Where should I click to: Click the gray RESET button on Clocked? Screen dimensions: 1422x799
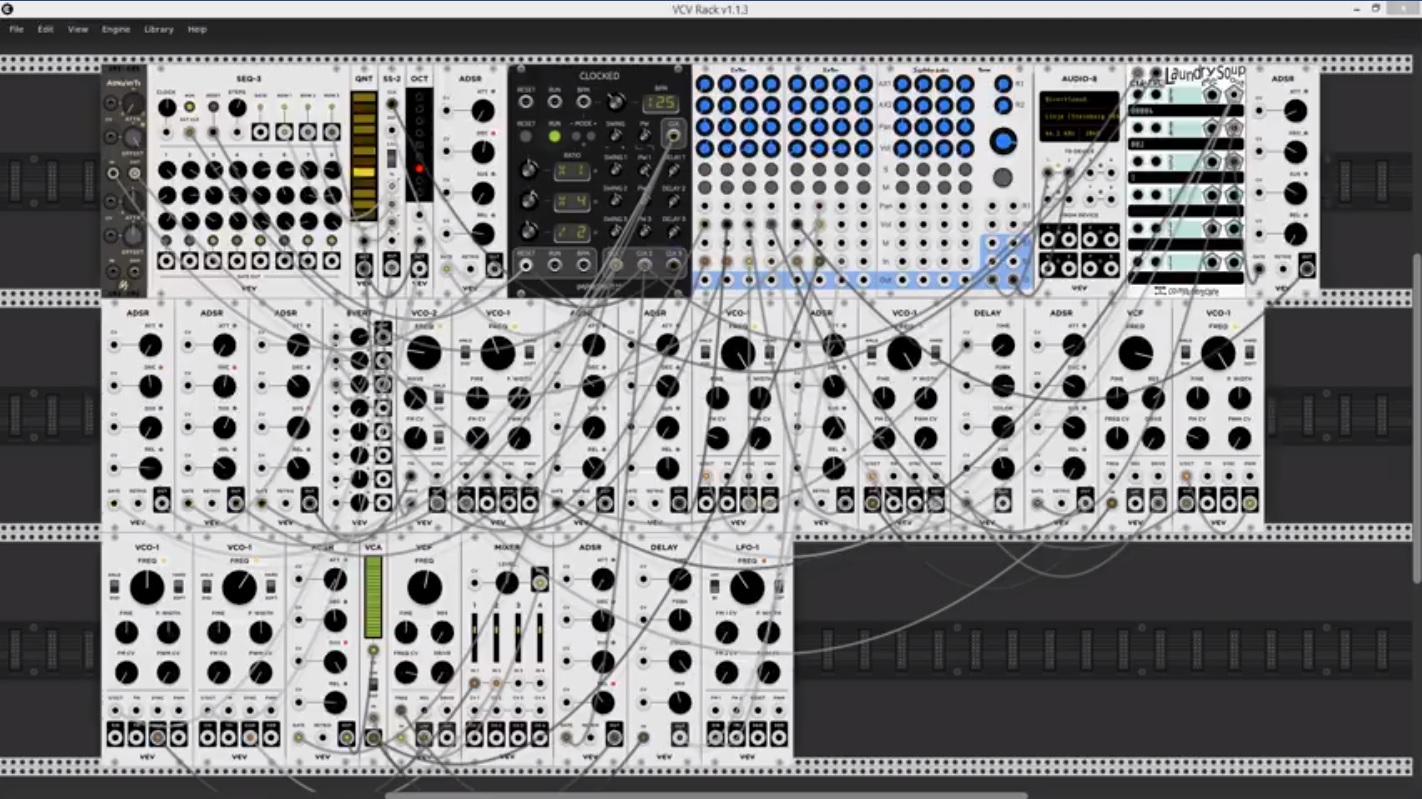click(526, 136)
